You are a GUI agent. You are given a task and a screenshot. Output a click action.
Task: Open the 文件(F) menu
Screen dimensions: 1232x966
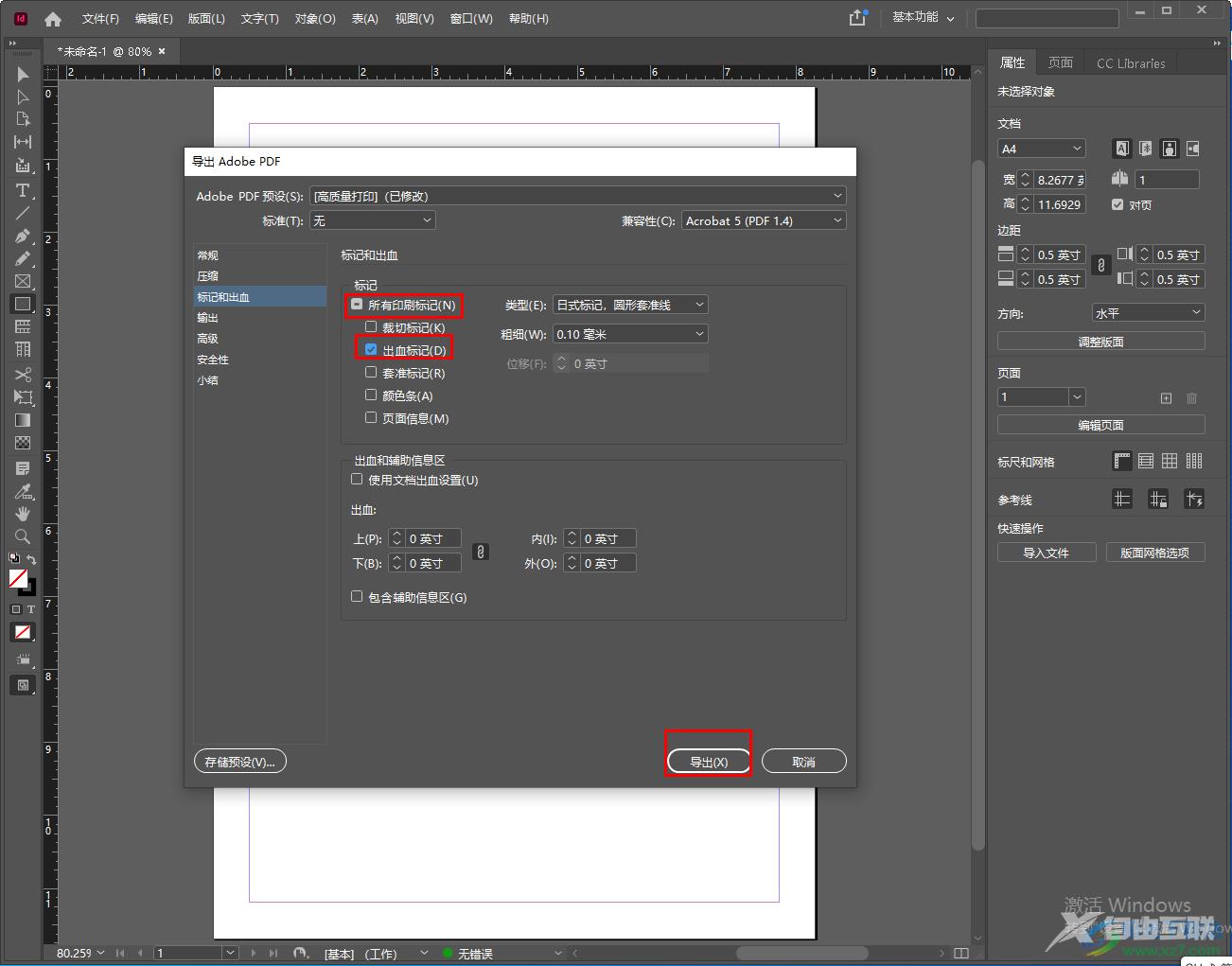[100, 19]
